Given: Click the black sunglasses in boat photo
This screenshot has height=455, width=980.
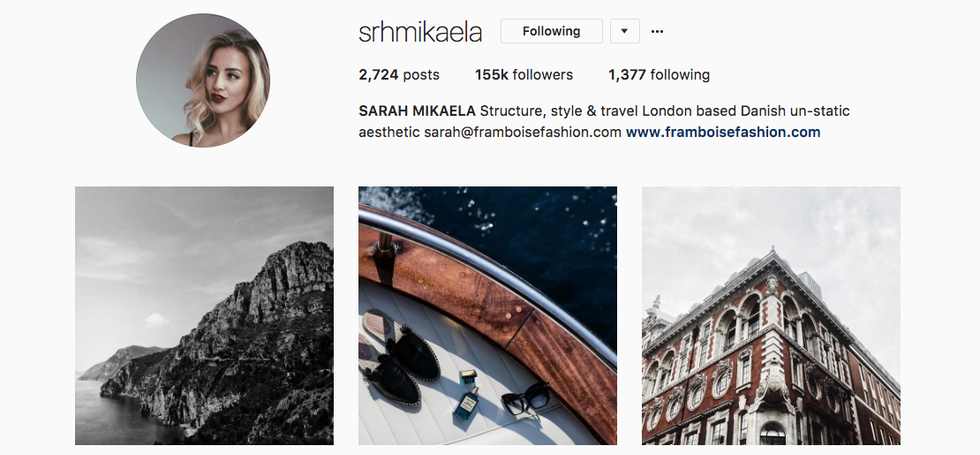Looking at the screenshot, I should (526, 399).
